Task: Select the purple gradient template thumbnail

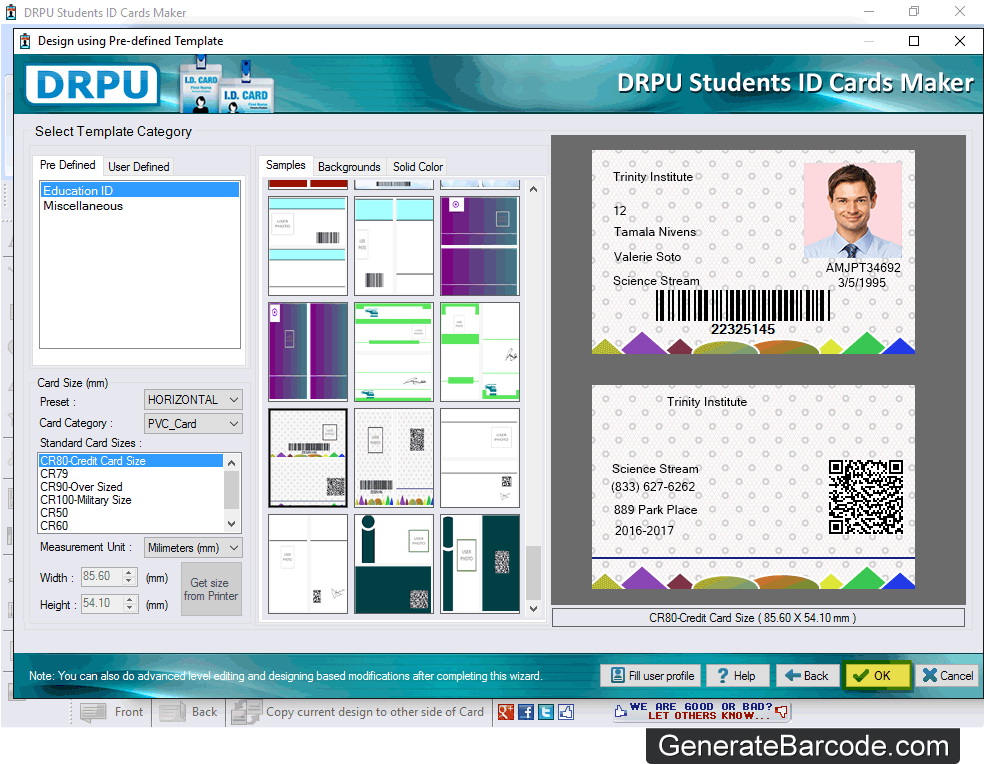Action: point(479,245)
